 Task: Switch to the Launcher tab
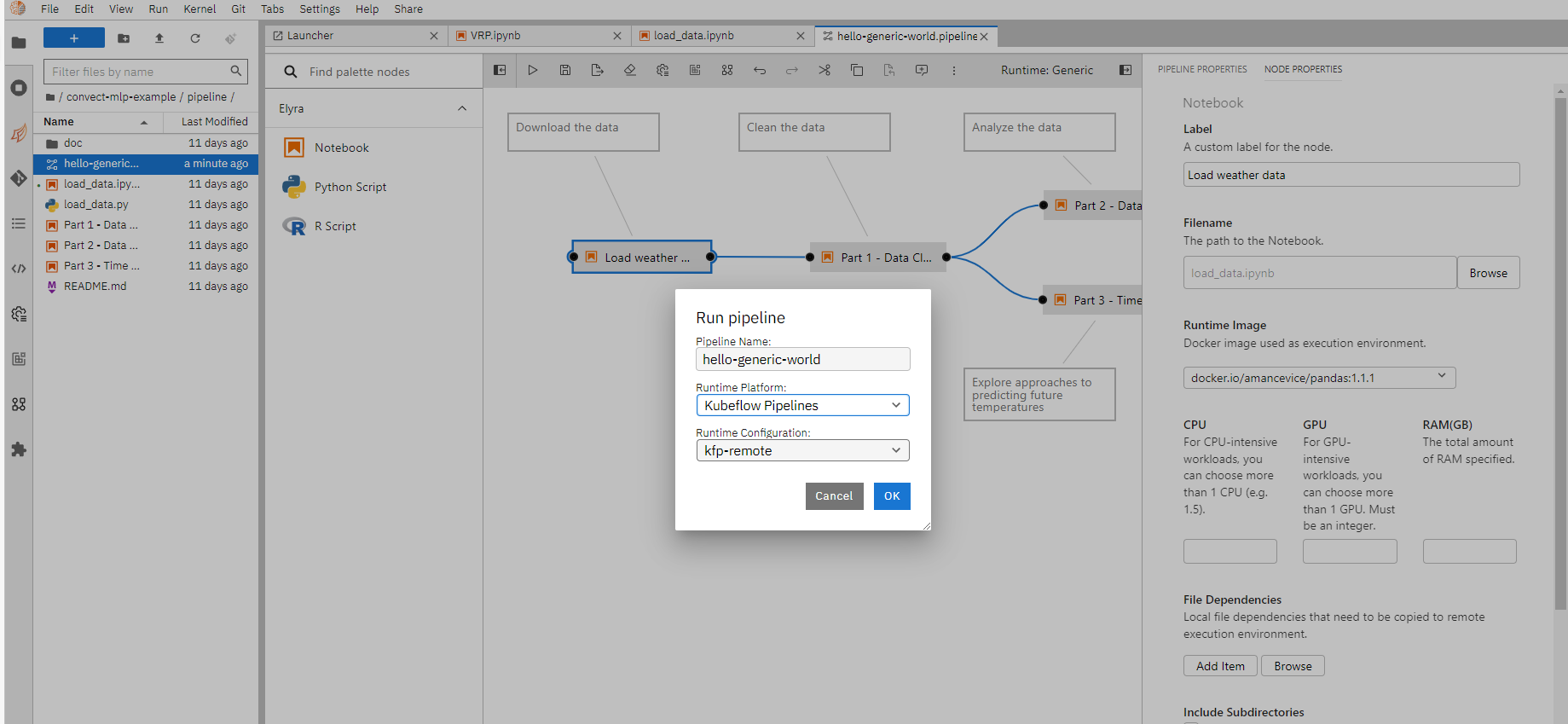[355, 36]
